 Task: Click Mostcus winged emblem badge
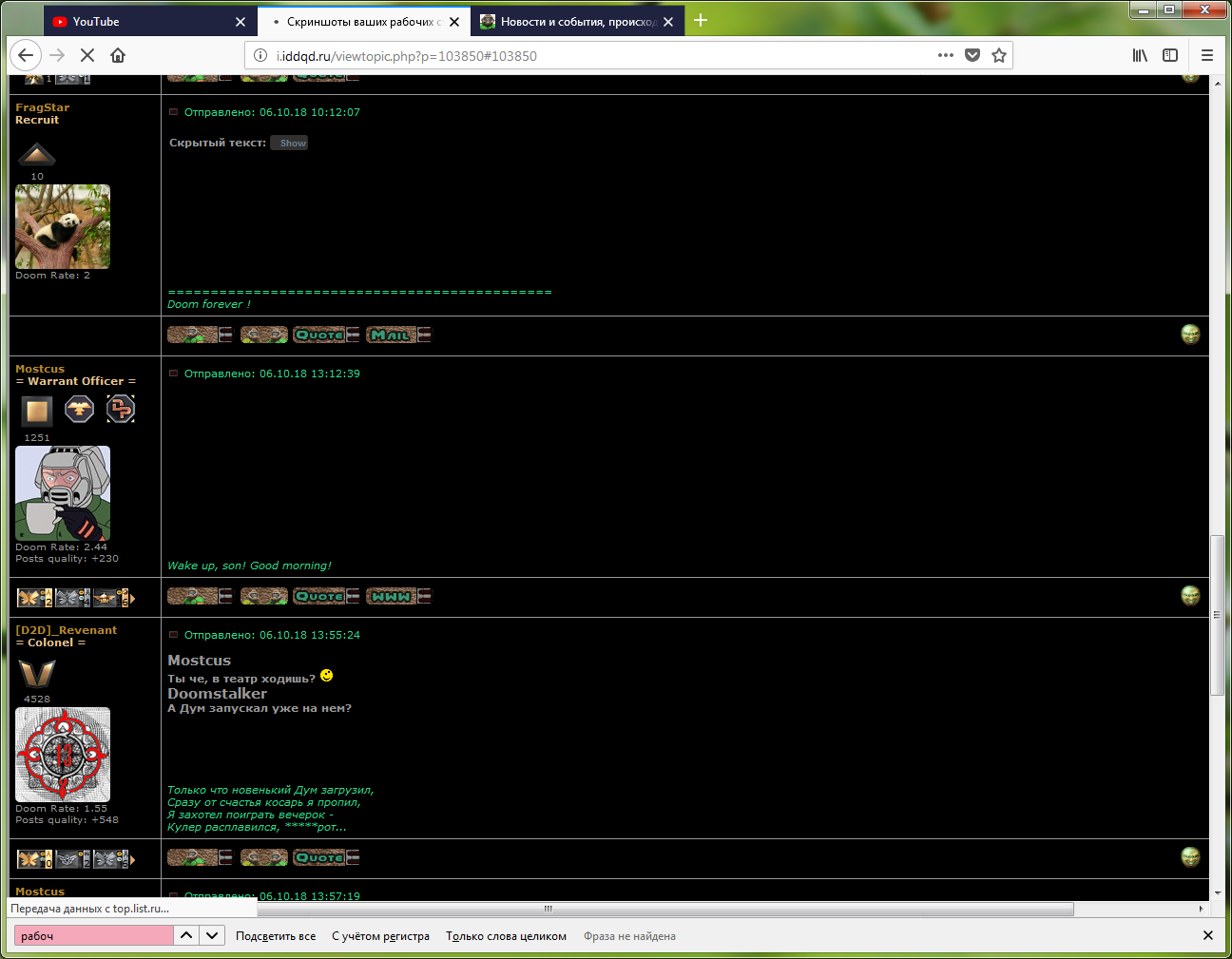(x=79, y=410)
